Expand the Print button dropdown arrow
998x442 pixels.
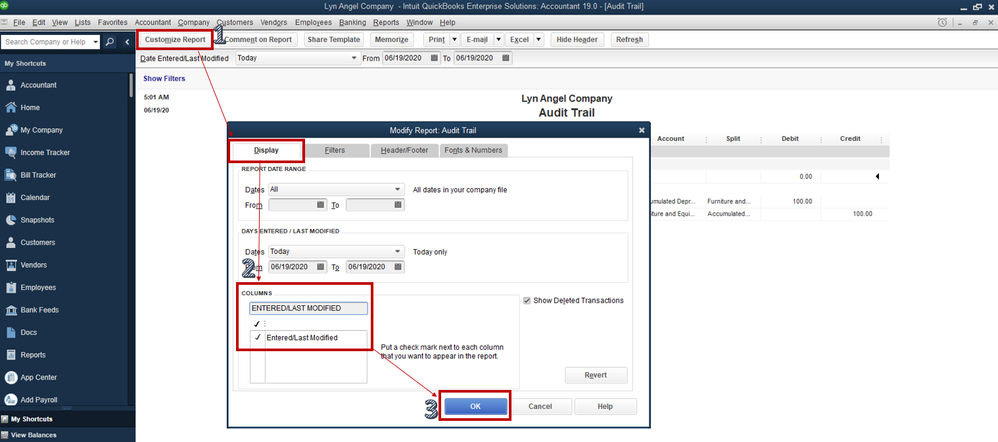454,39
